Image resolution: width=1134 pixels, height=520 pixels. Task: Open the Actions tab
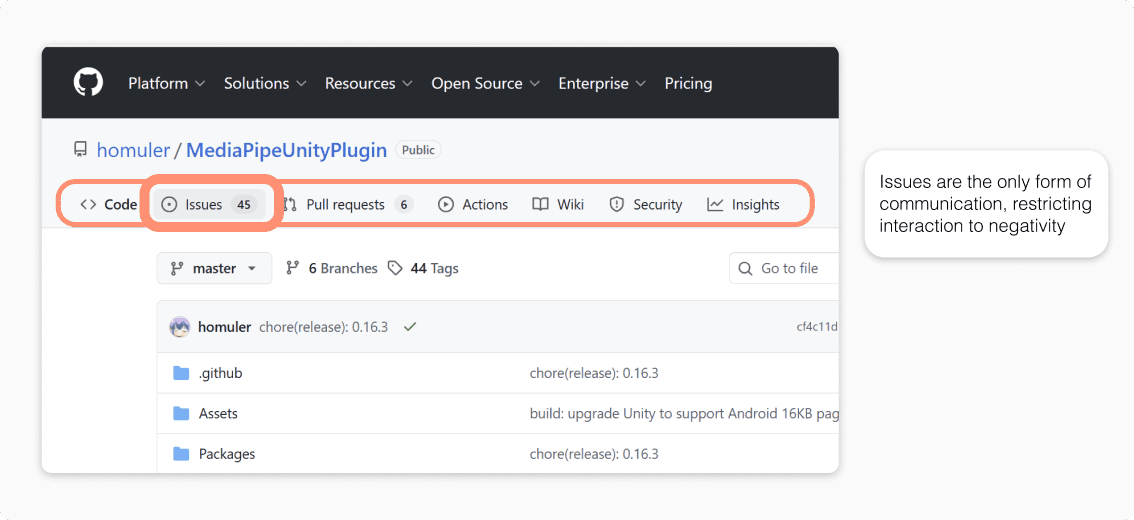point(473,205)
